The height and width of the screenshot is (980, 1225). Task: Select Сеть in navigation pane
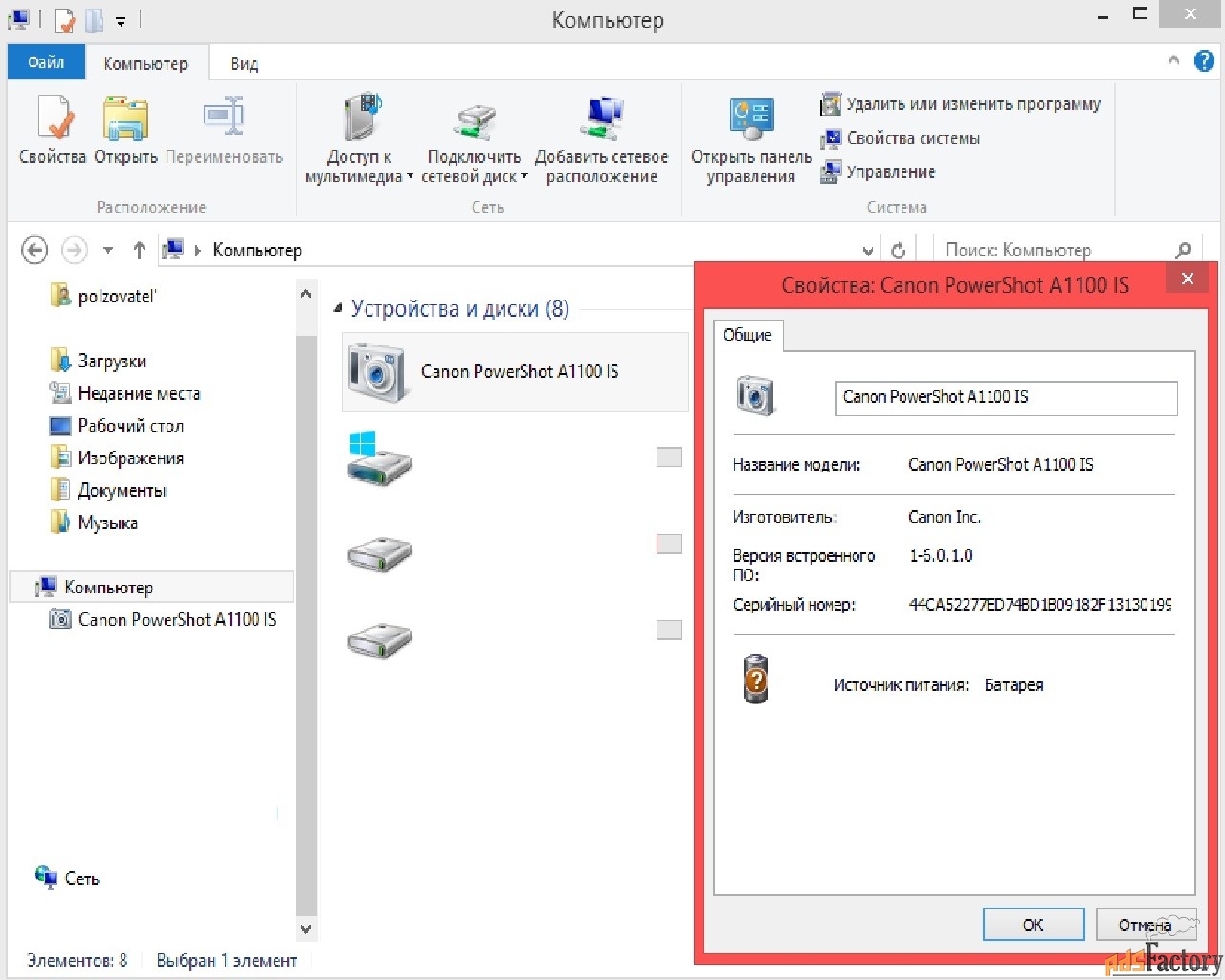click(x=67, y=879)
